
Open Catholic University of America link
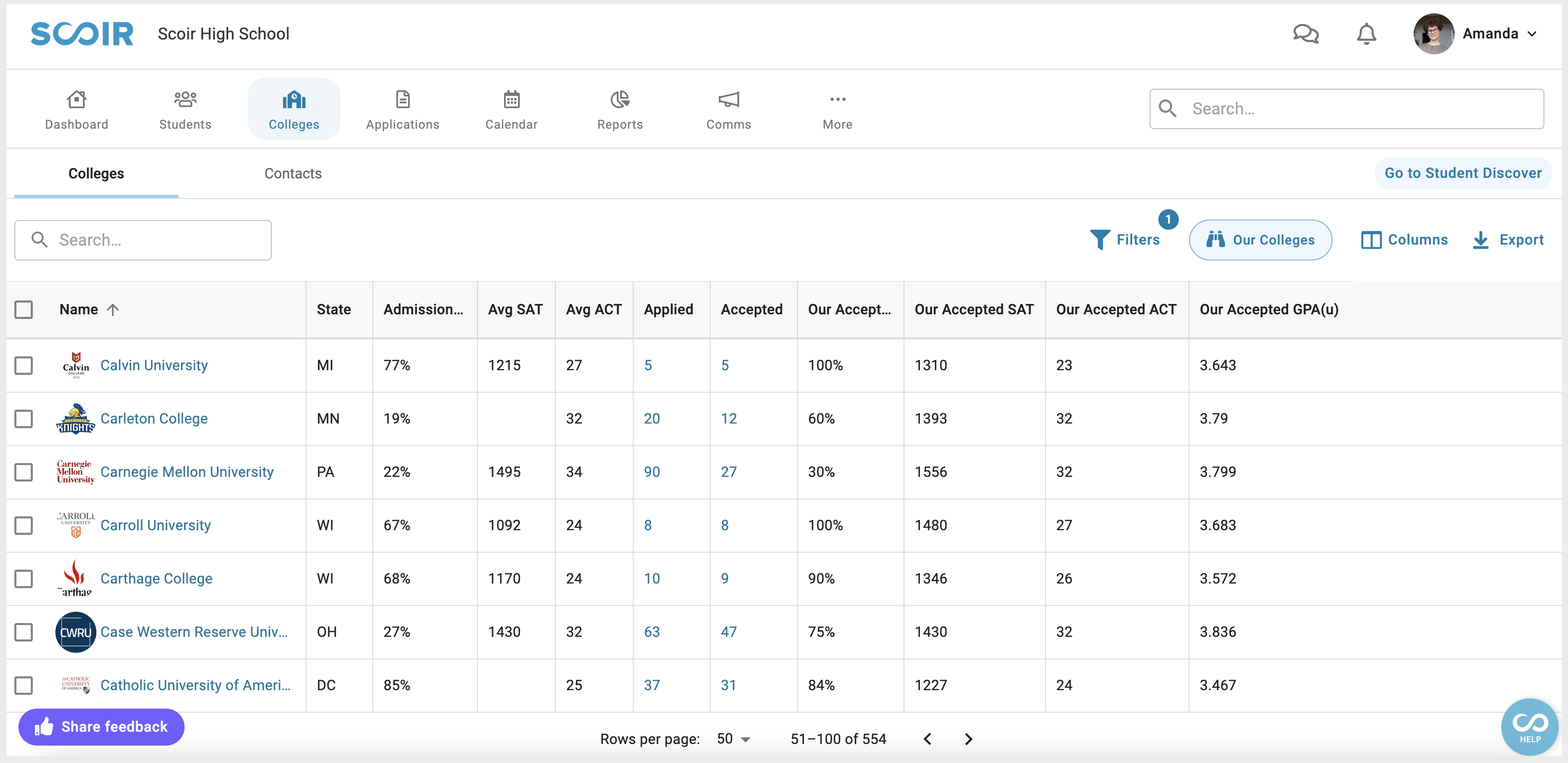click(195, 685)
